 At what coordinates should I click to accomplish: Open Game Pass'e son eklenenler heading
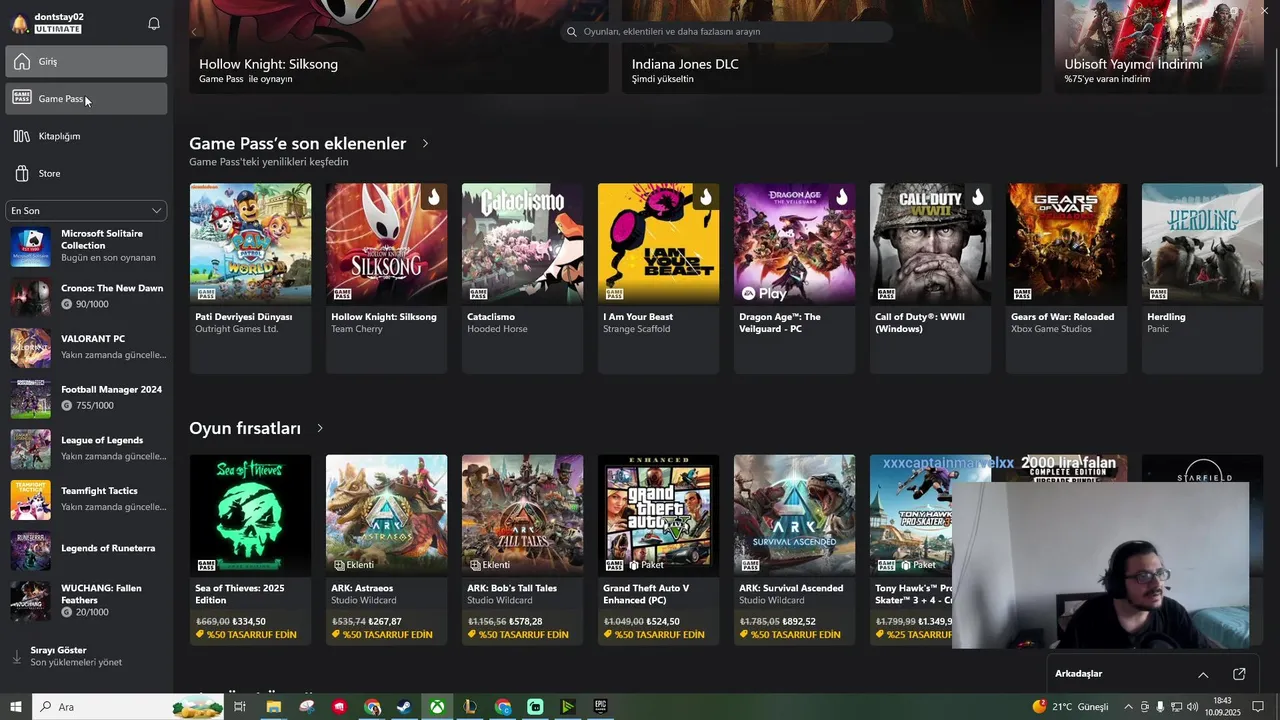point(297,143)
